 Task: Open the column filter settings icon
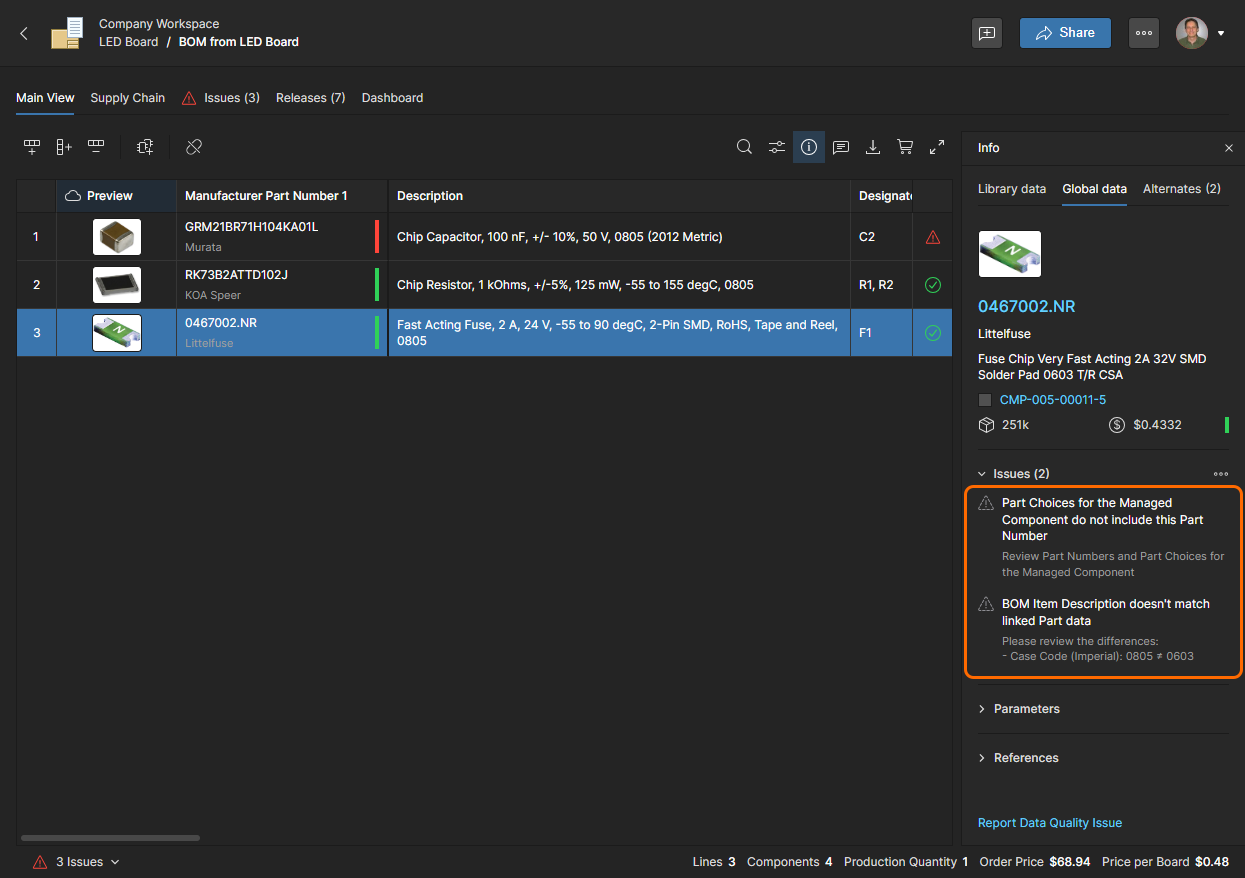pyautogui.click(x=776, y=147)
